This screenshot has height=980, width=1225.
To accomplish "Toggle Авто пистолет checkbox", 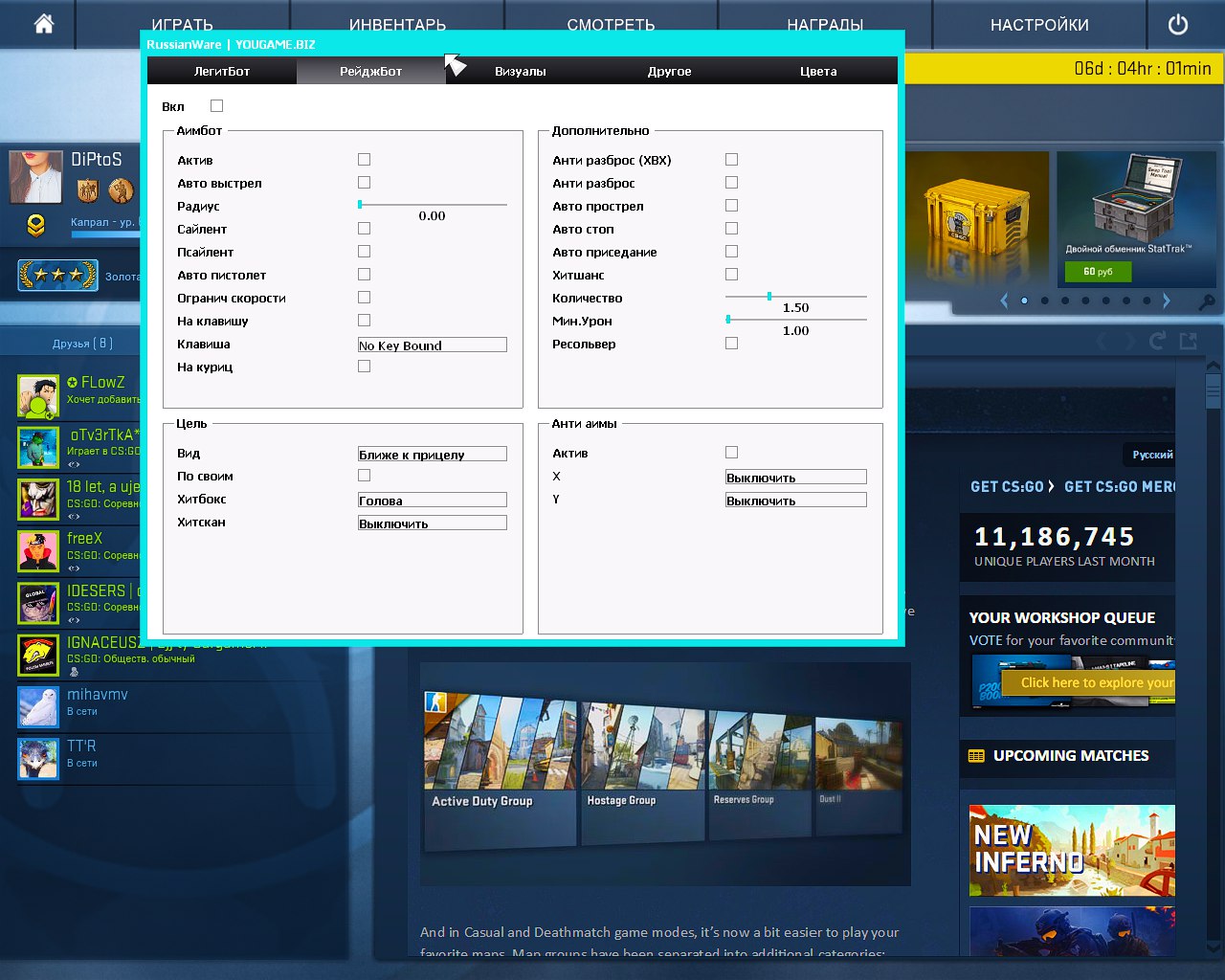I will coord(364,275).
